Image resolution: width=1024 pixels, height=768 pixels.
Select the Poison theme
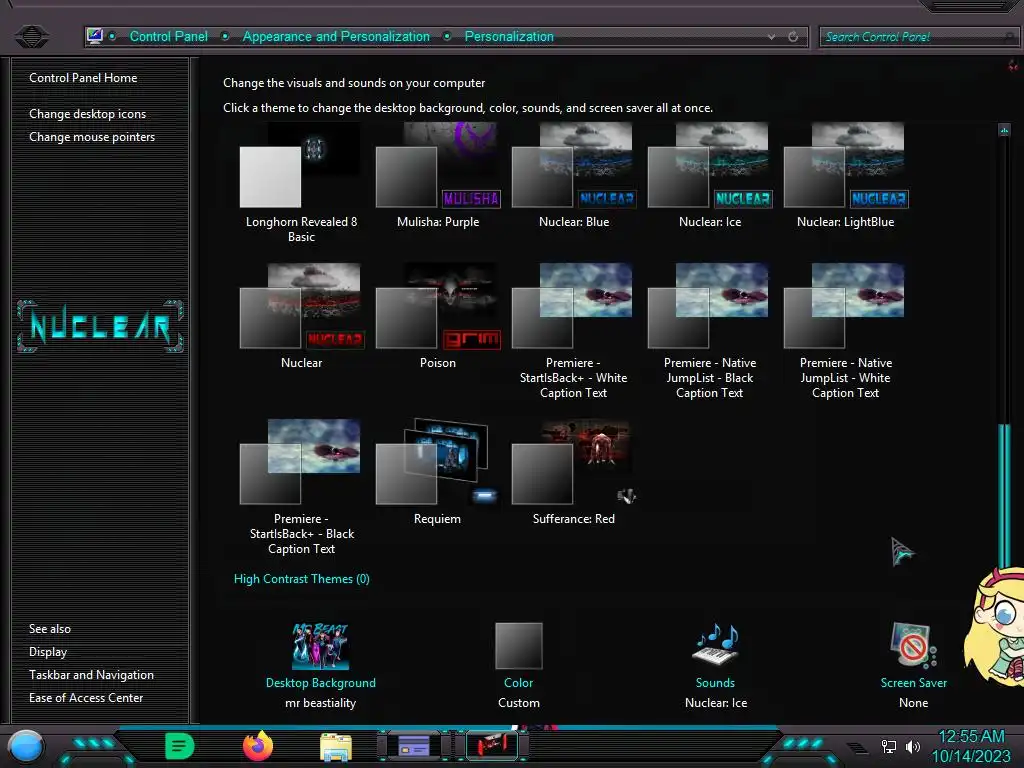[x=438, y=317]
